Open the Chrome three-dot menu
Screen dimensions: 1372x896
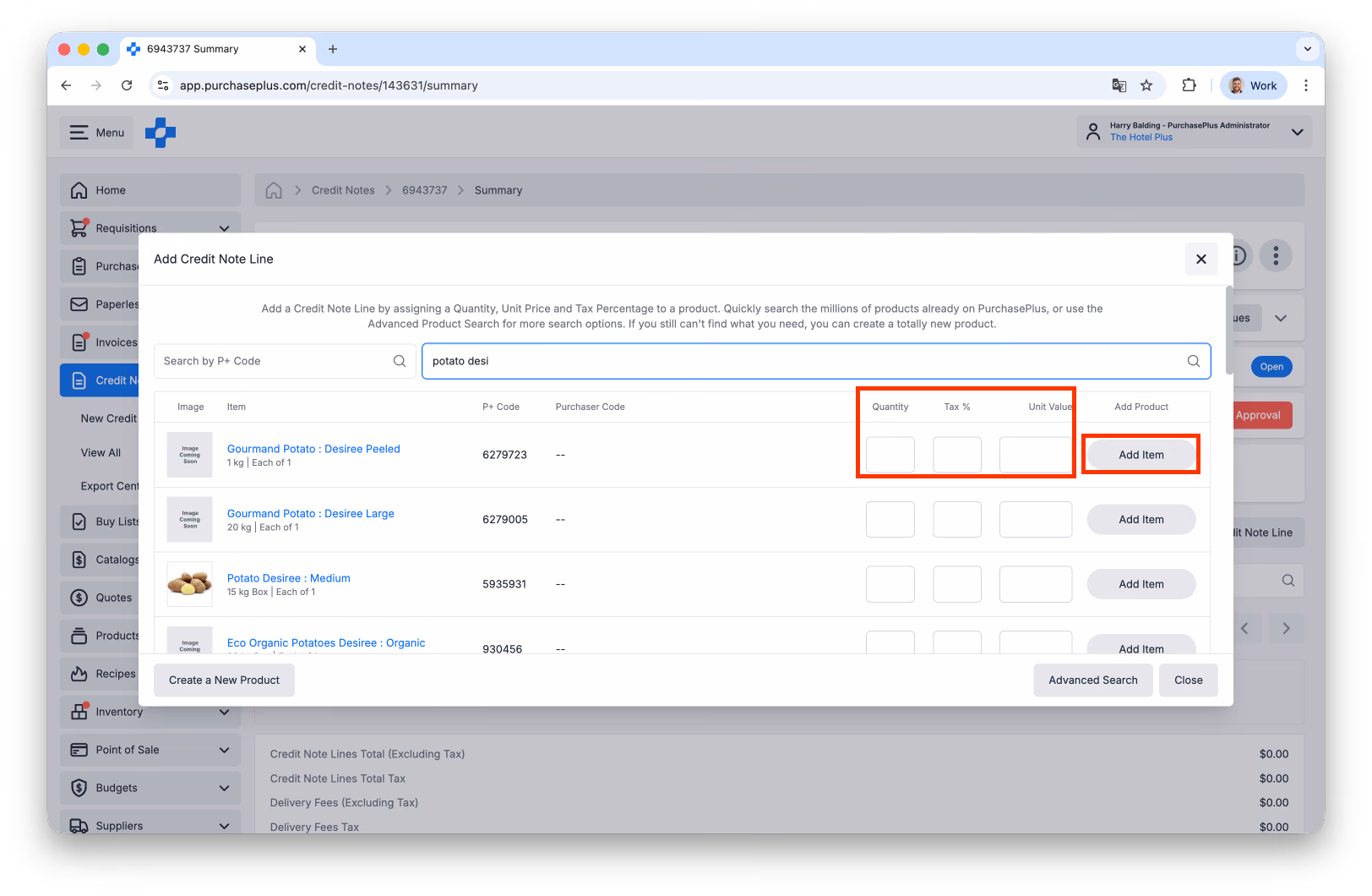pos(1306,85)
